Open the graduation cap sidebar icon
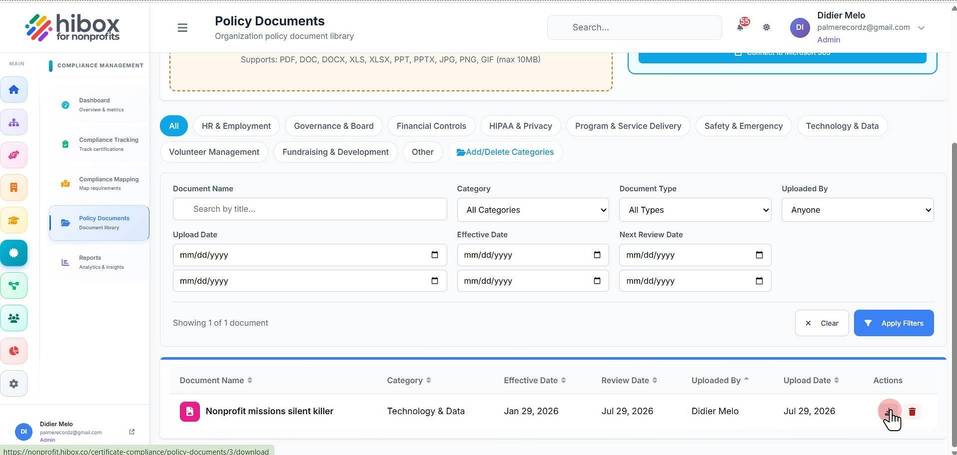Screen dimensions: 957x455 coord(13,220)
